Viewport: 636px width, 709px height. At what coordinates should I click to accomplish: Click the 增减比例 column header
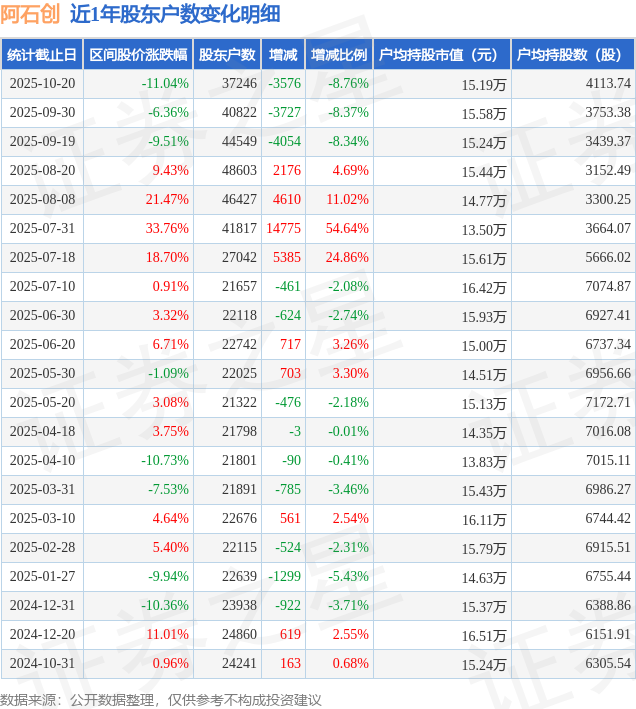pyautogui.click(x=338, y=55)
